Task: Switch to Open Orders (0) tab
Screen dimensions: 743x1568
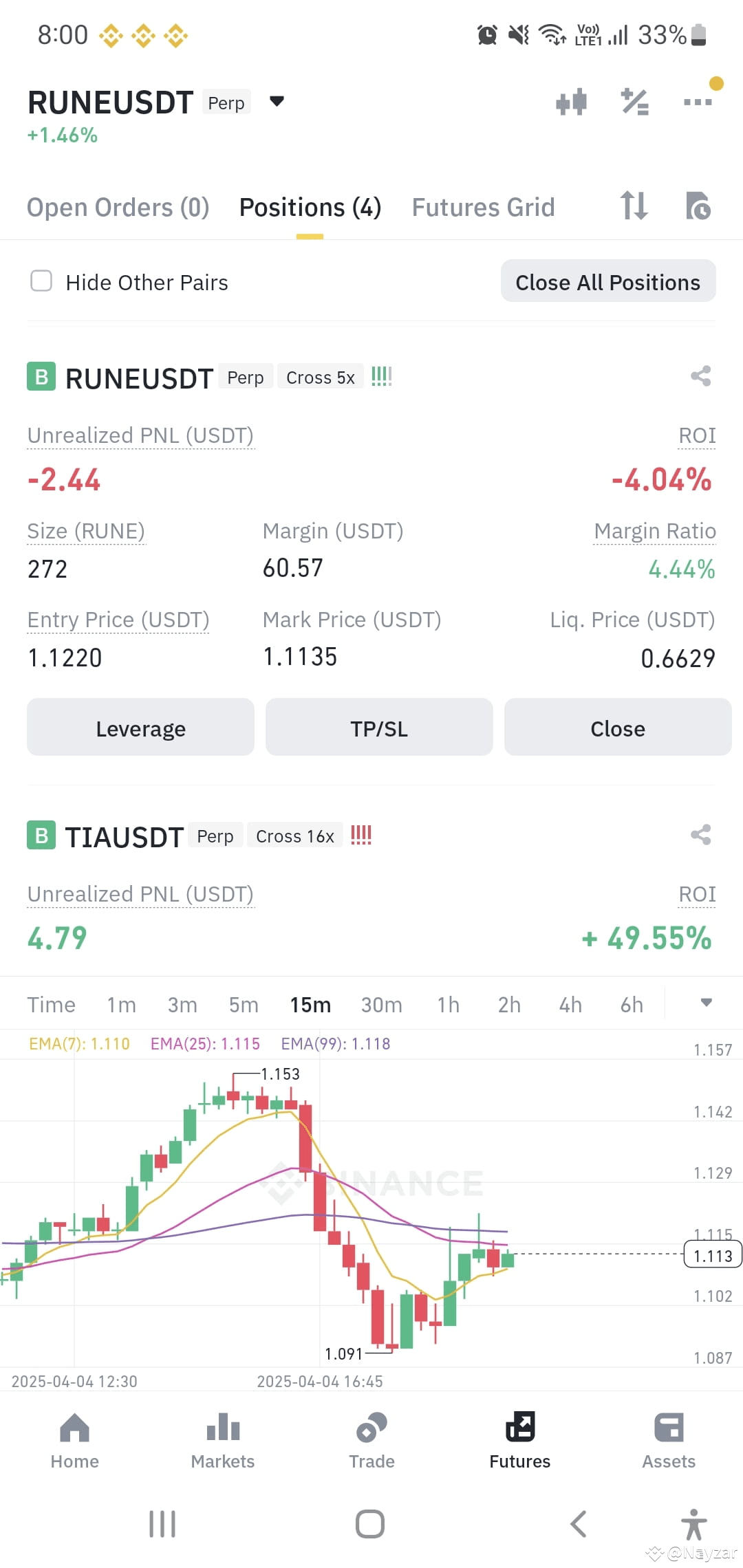Action: point(118,207)
